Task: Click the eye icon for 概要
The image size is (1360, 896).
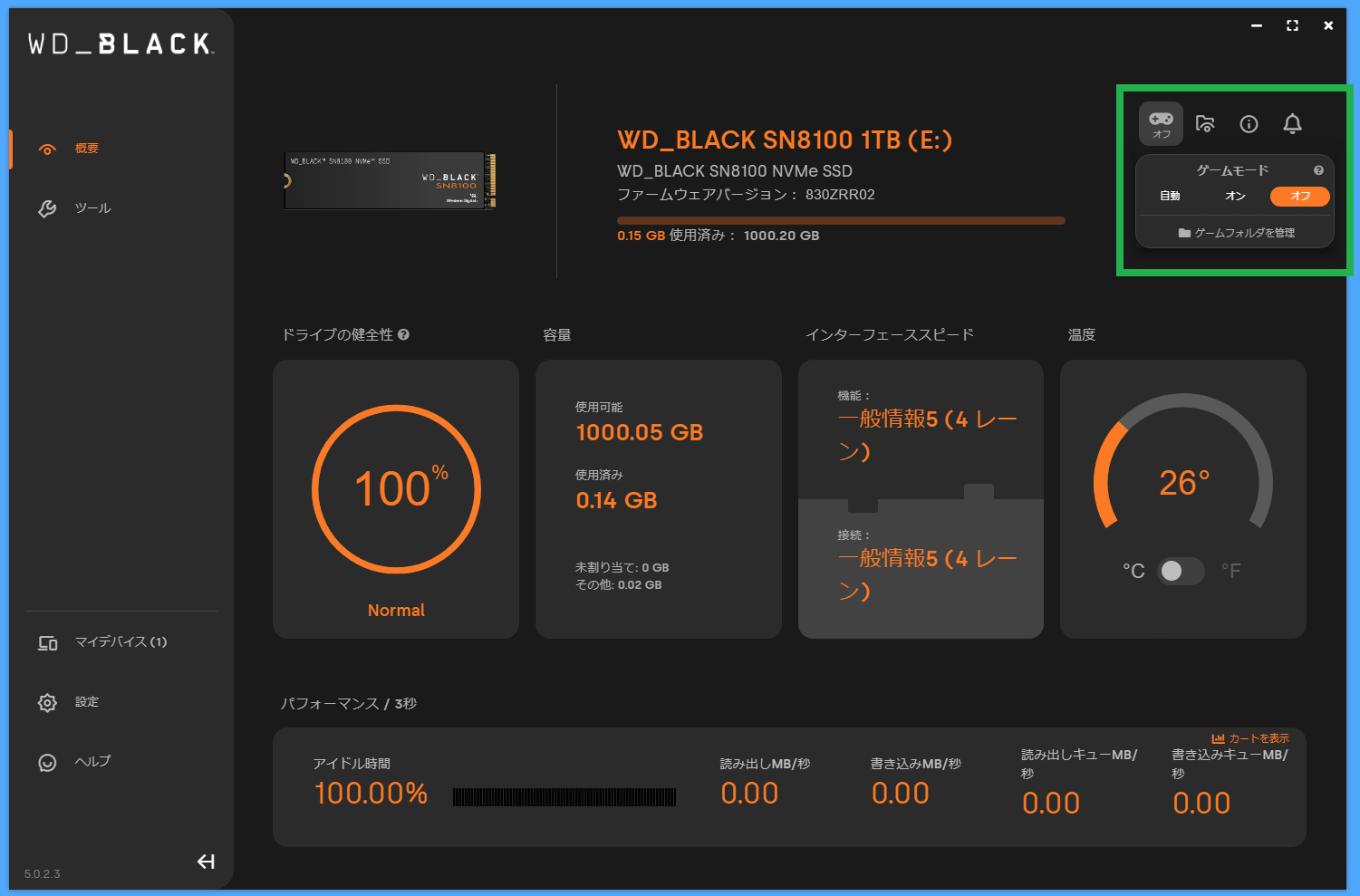Action: [47, 149]
